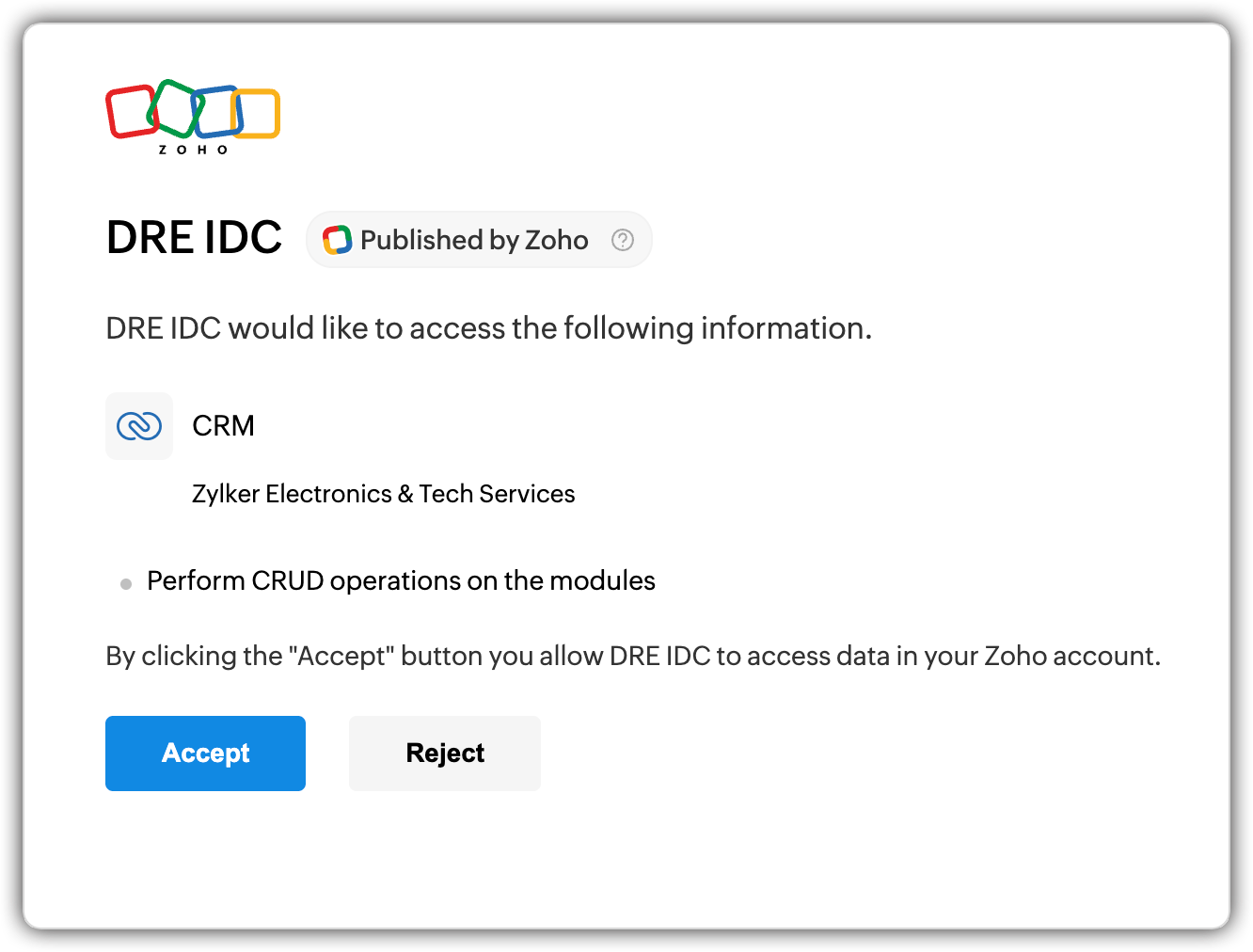Select the DRE IDC app title heading
Viewport: 1253px width, 952px height.
195,237
